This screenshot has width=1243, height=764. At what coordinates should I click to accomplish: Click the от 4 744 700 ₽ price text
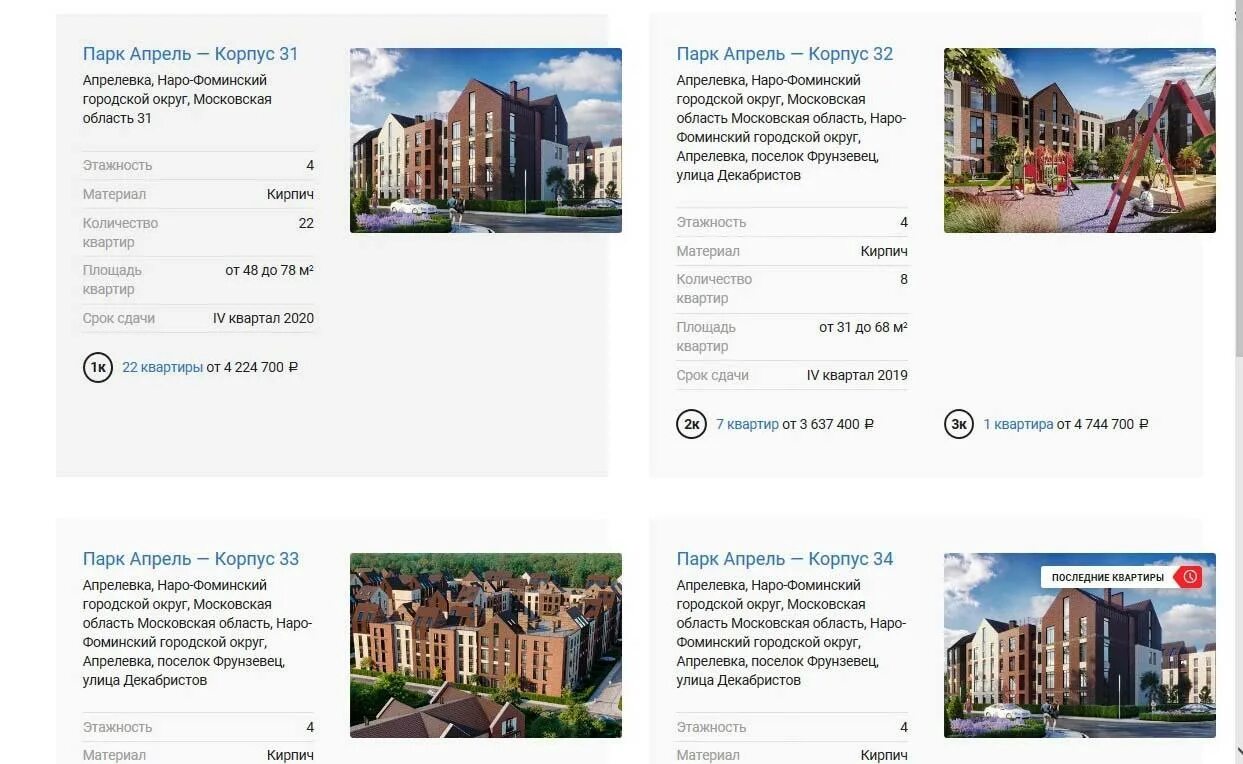click(x=1103, y=425)
